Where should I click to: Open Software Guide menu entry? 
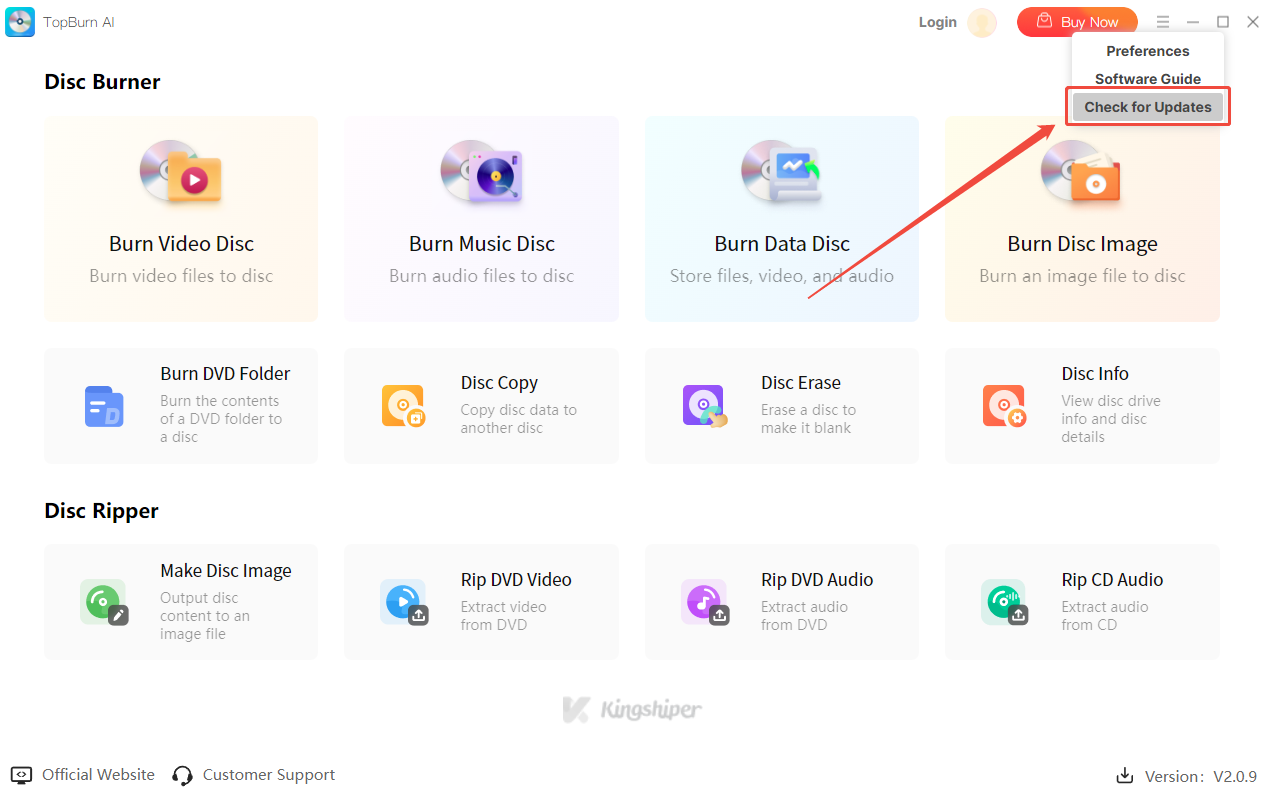(x=1147, y=79)
